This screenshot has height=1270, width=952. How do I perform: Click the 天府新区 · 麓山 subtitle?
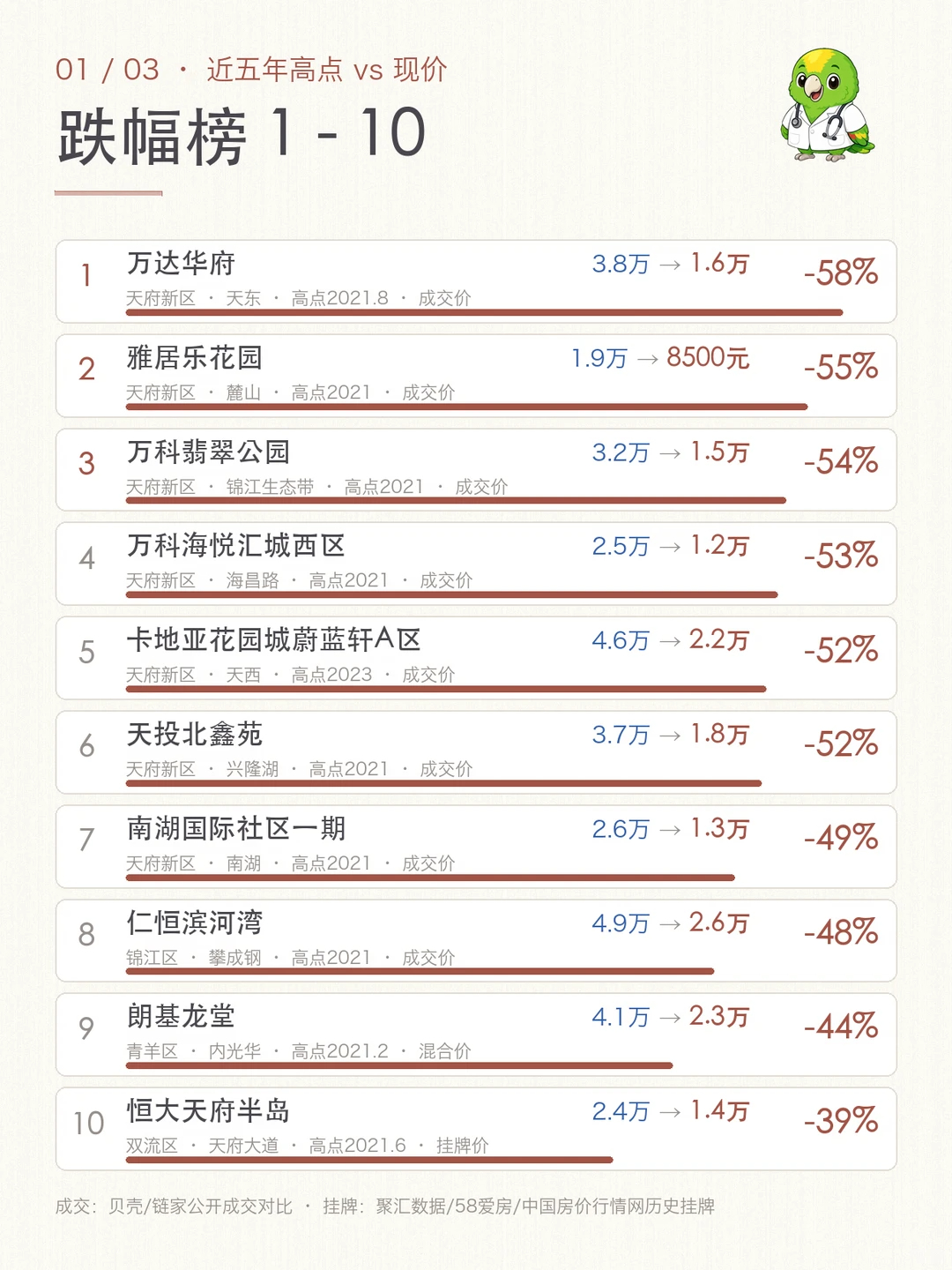click(x=193, y=392)
